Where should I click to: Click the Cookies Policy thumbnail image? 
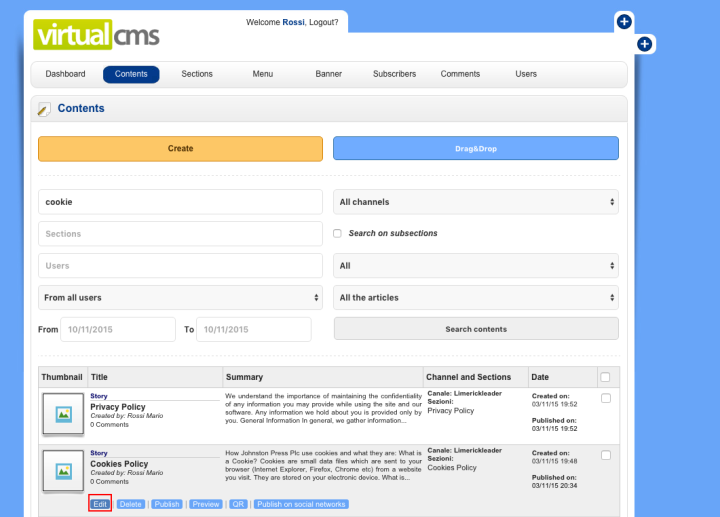[63, 470]
